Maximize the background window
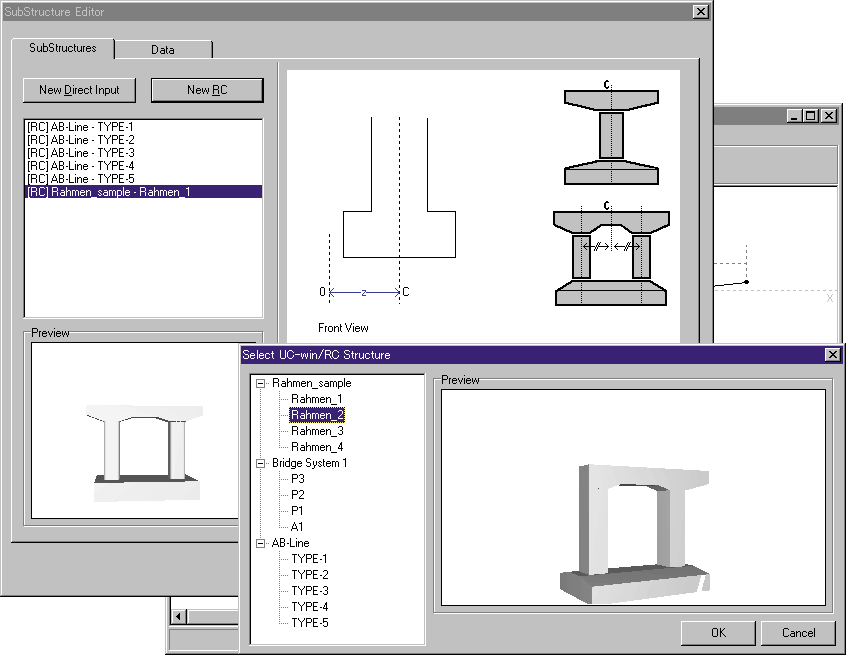This screenshot has height=655, width=846. coord(810,116)
